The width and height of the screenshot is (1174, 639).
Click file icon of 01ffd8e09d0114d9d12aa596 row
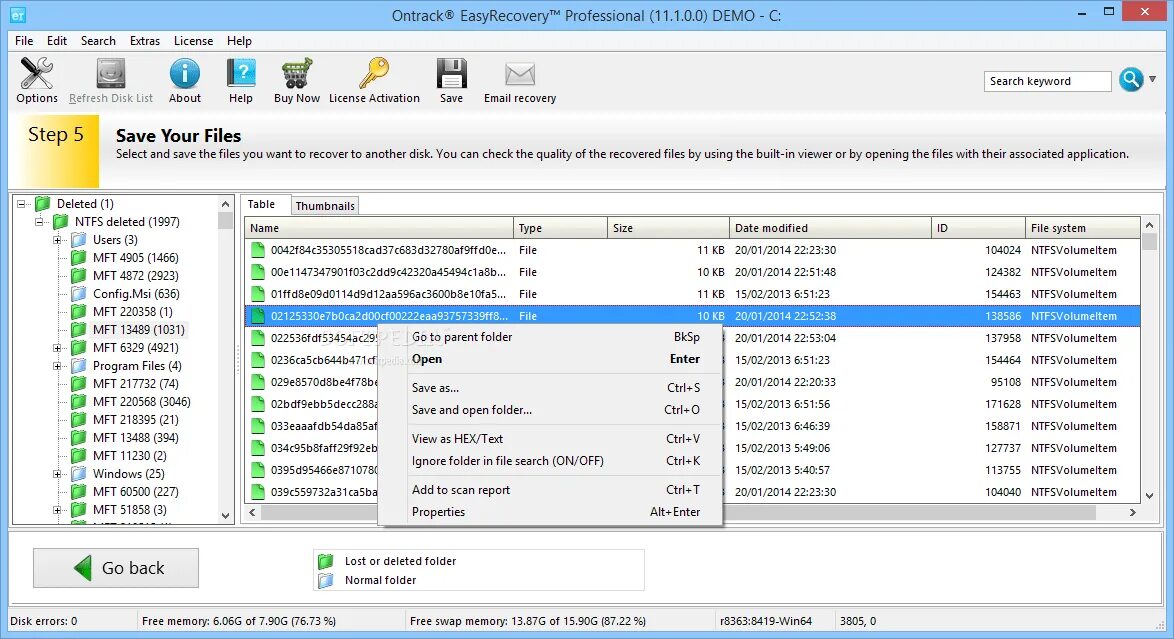258,294
